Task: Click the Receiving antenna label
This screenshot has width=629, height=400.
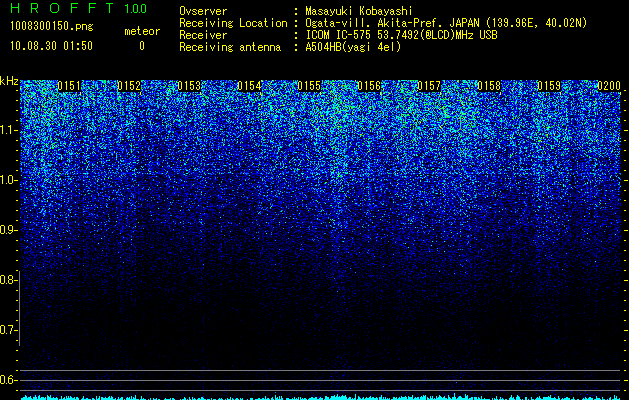Action: tap(230, 47)
